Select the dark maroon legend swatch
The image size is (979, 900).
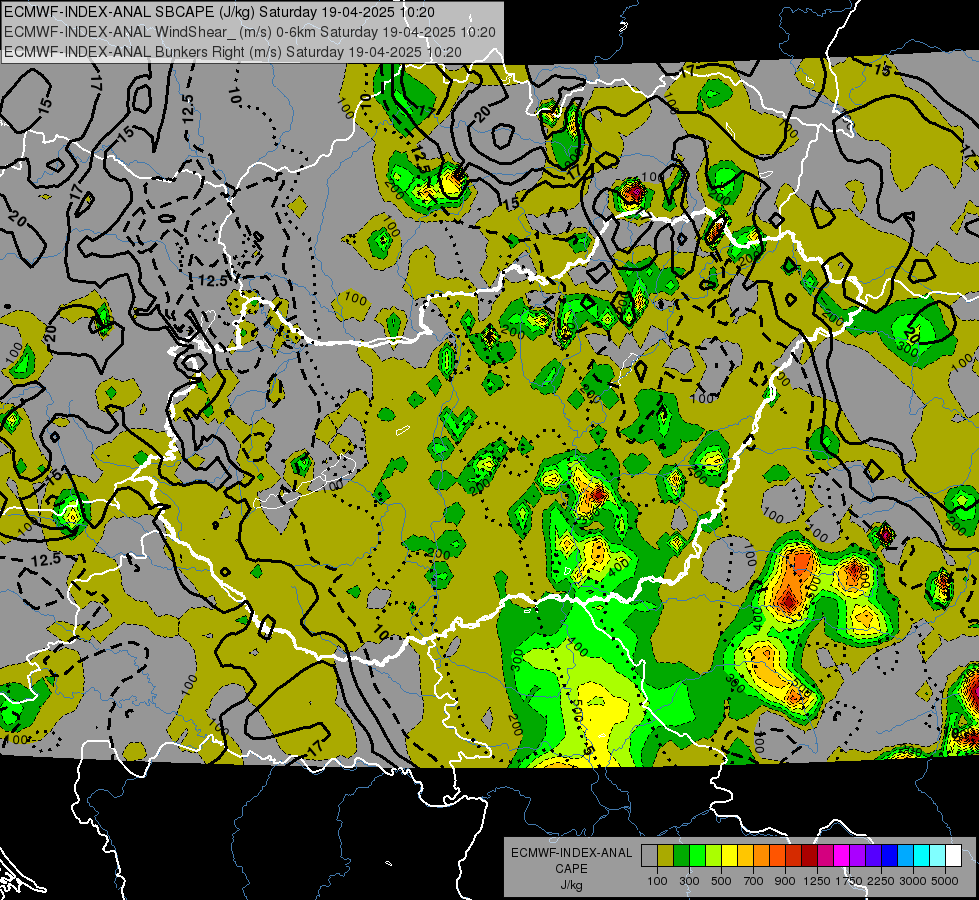[809, 856]
